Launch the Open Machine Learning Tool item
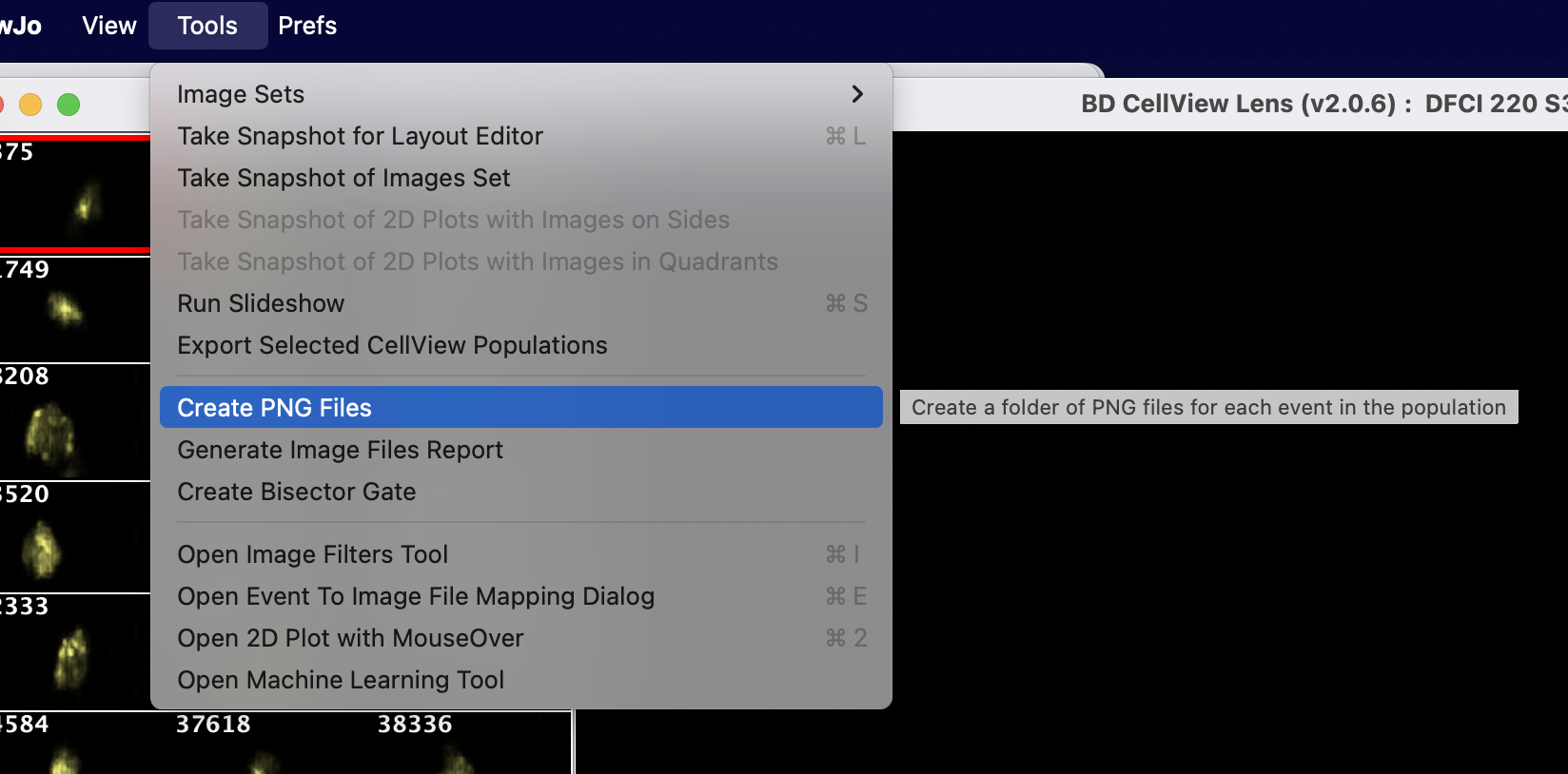The image size is (1568, 774). point(341,680)
